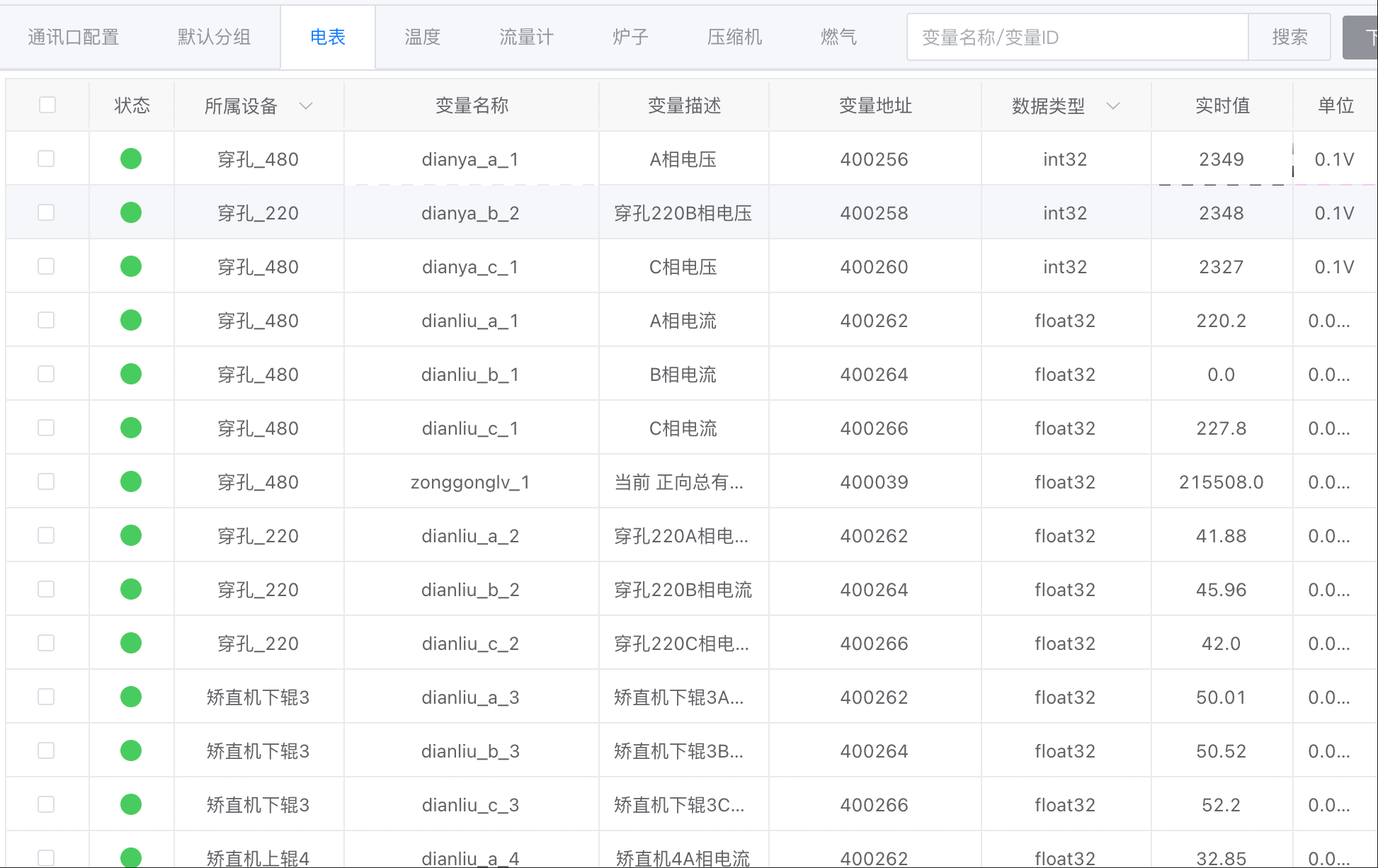Expand the 所属设备 column filter dropdown
Image resolution: width=1378 pixels, height=868 pixels.
click(306, 106)
